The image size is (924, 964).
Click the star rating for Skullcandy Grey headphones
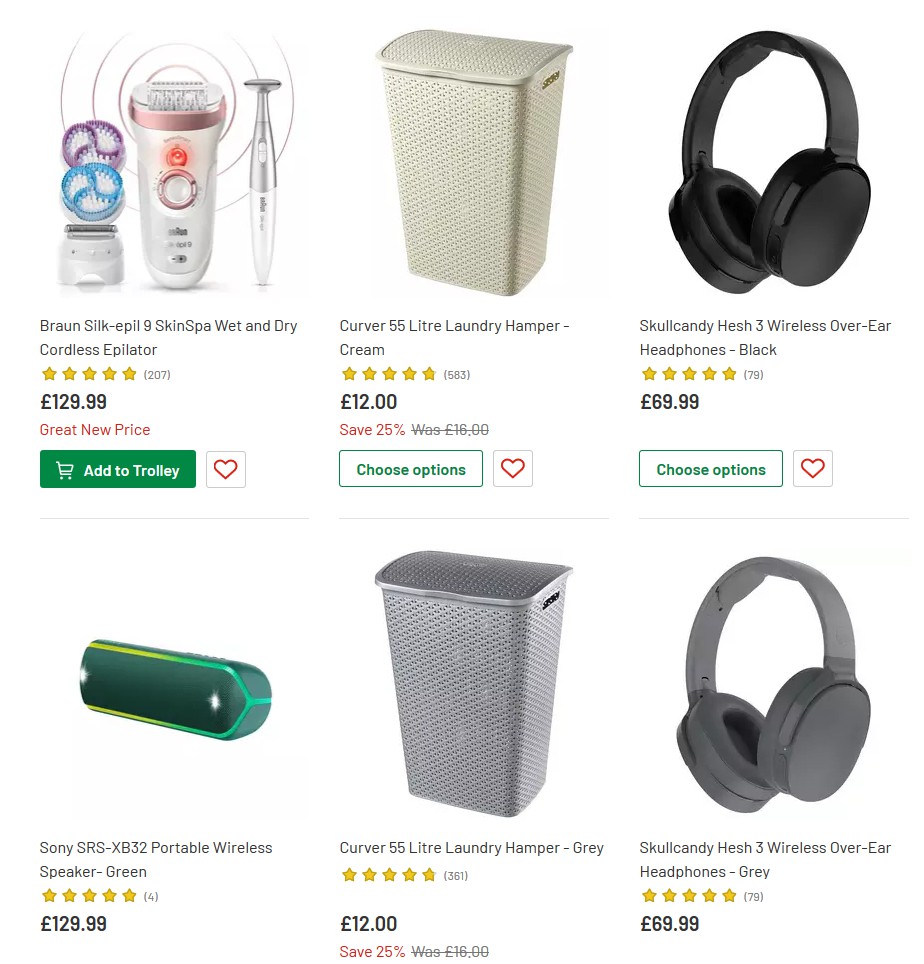pyautogui.click(x=689, y=896)
